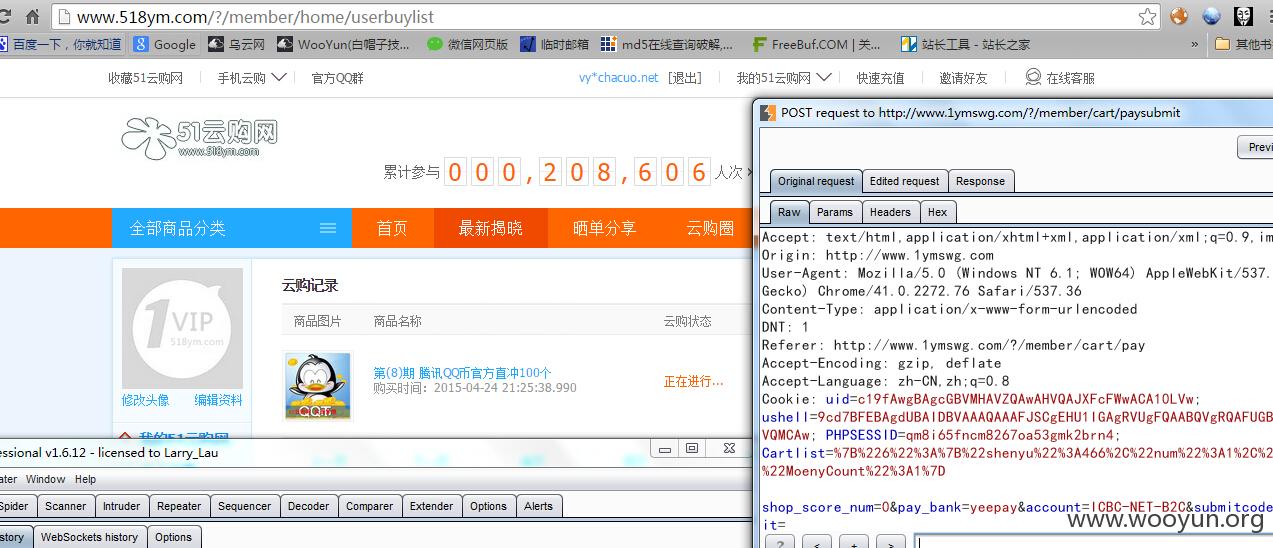The image size is (1273, 548).
Task: Open the FreeBuf.COM bookmark
Action: (x=816, y=44)
